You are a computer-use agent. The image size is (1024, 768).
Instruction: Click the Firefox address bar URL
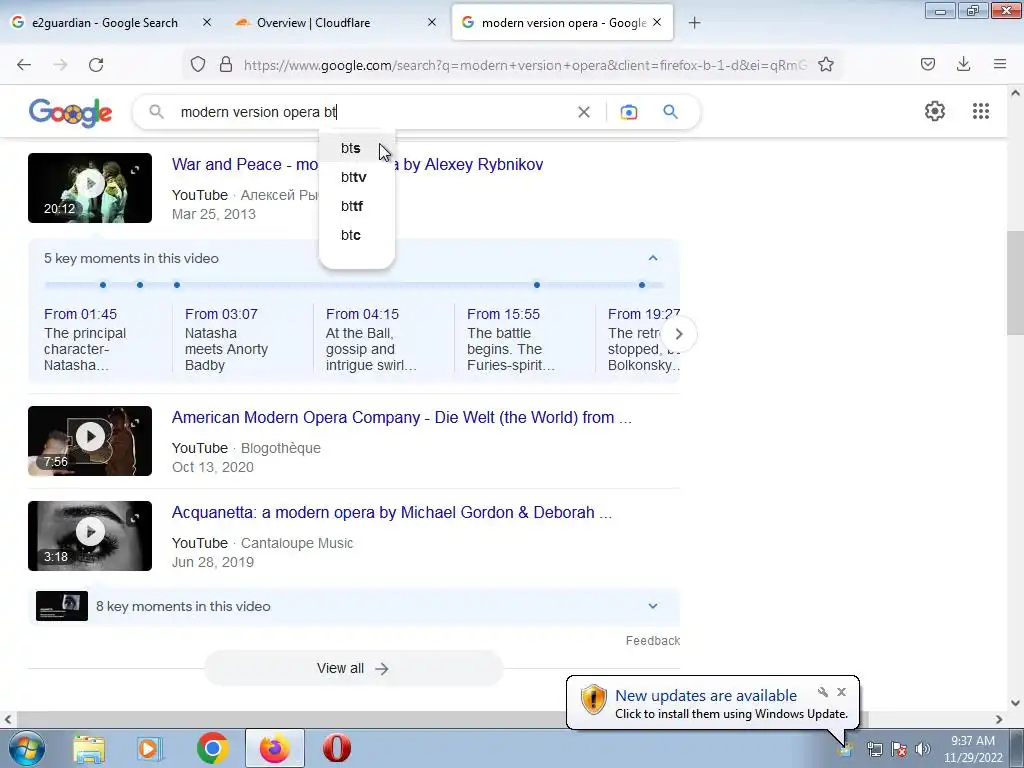pyautogui.click(x=525, y=65)
